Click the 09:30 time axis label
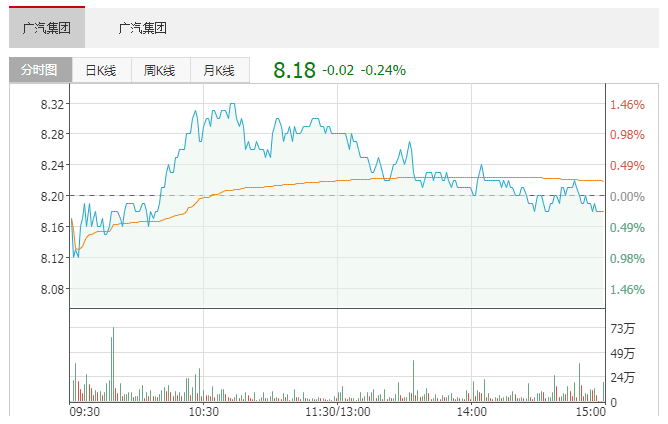 84,412
